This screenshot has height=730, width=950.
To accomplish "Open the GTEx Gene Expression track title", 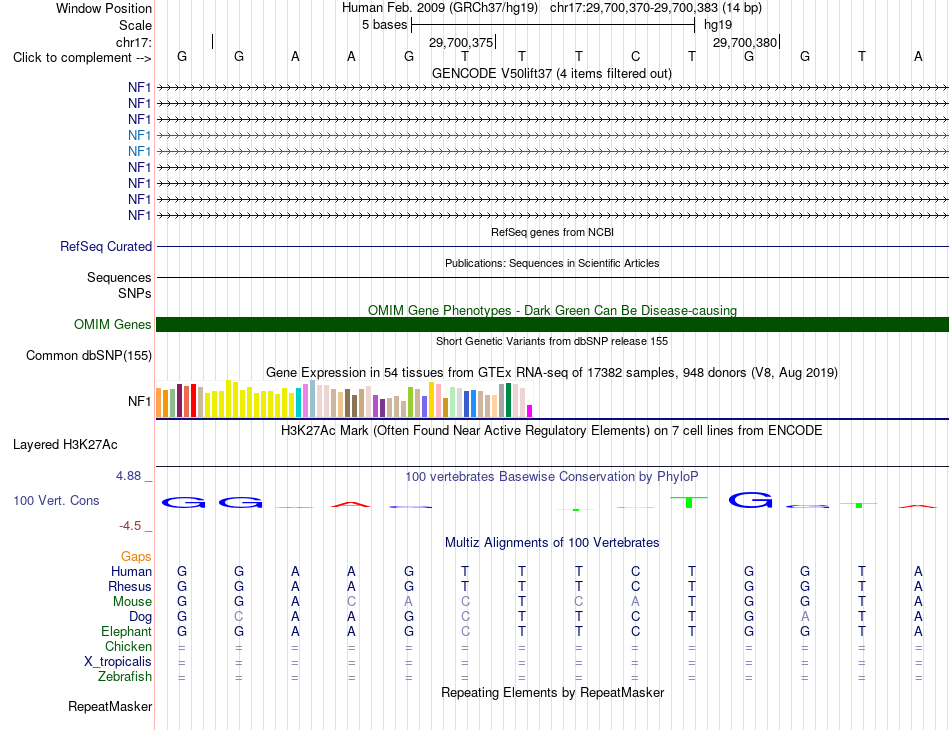I will point(552,373).
